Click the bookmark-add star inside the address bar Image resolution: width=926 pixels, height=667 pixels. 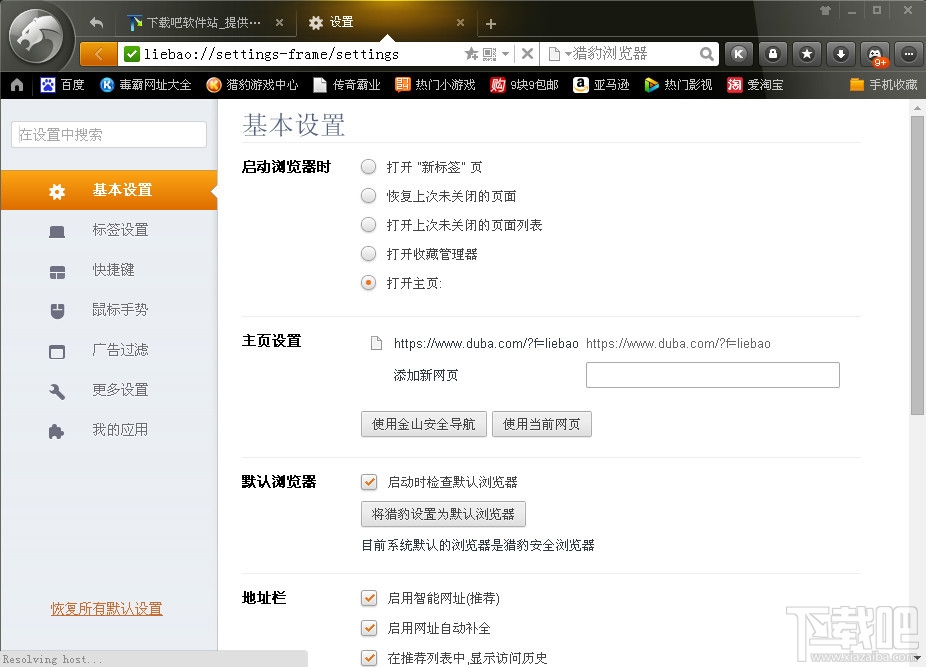pyautogui.click(x=470, y=54)
